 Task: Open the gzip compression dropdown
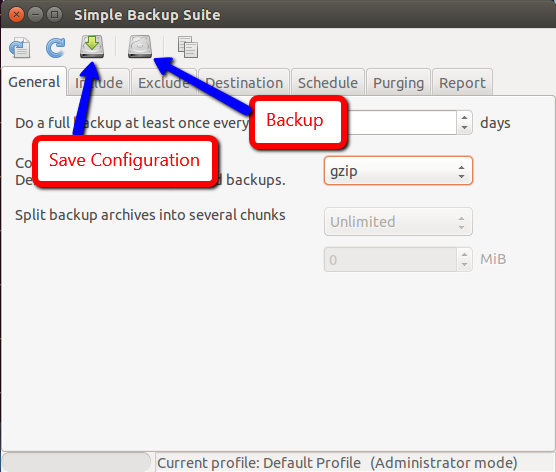coord(398,171)
